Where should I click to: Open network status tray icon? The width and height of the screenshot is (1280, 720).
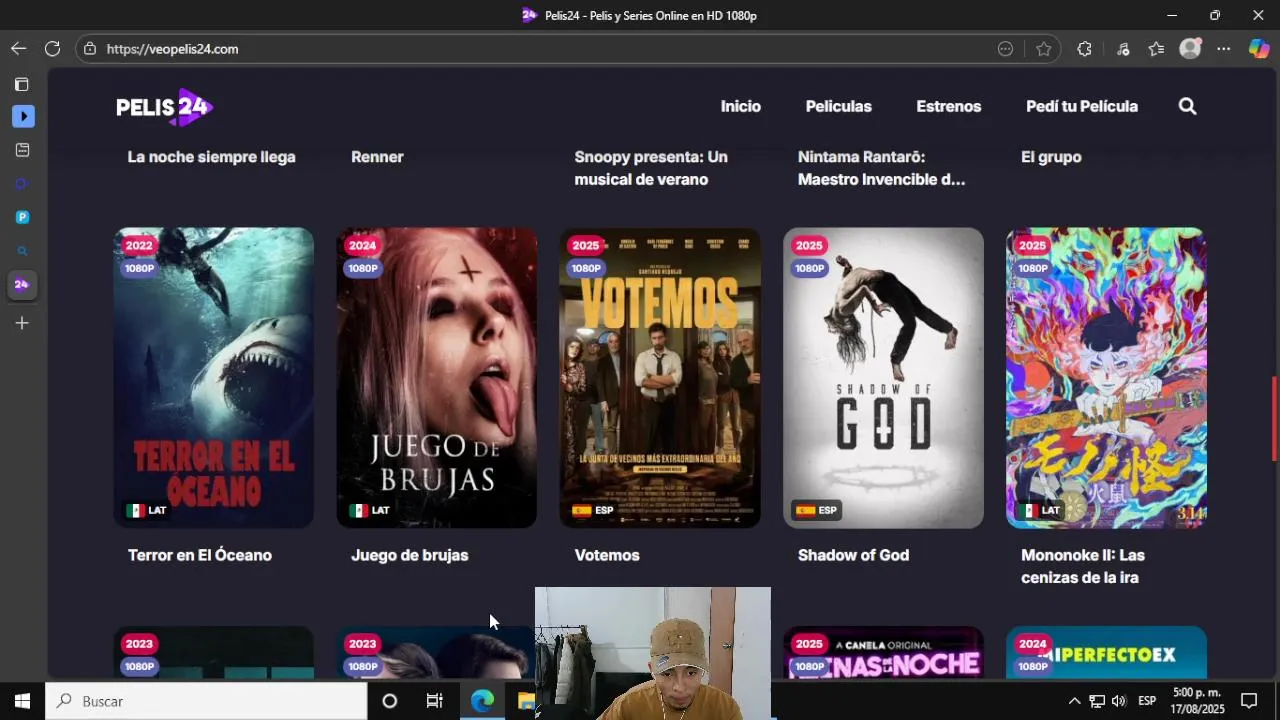click(1097, 701)
